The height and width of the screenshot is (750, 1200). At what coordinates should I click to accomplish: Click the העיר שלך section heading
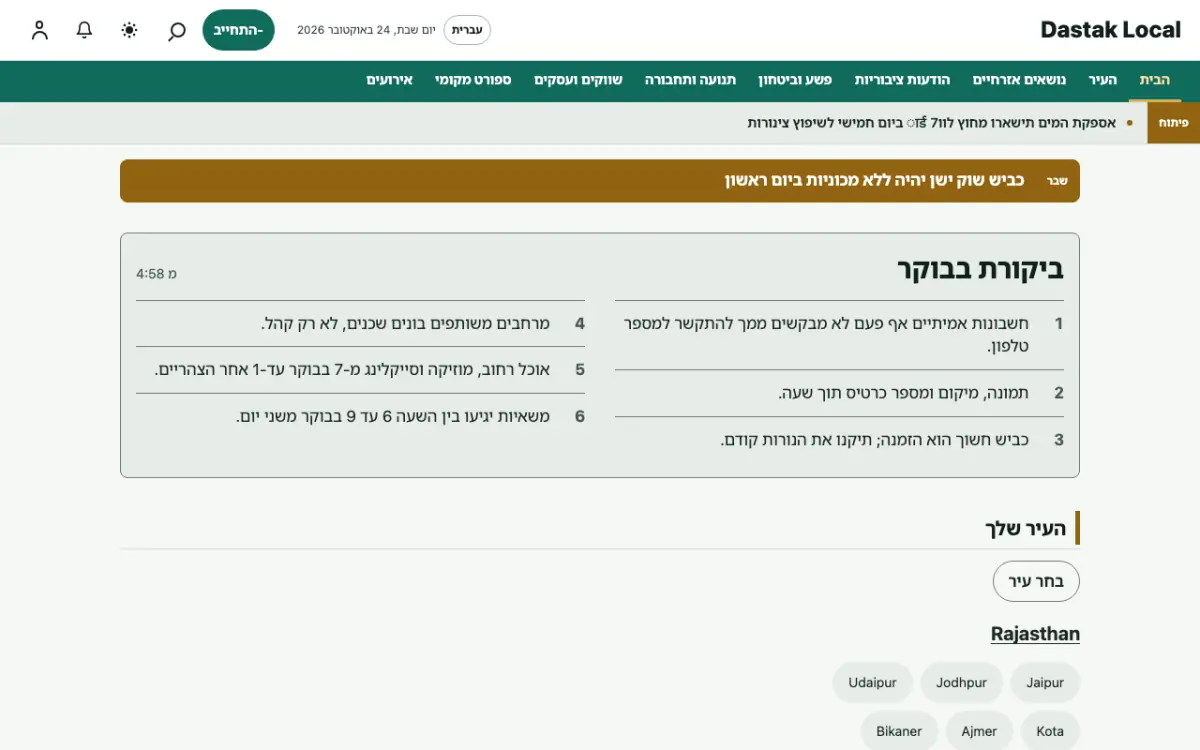coord(1025,528)
